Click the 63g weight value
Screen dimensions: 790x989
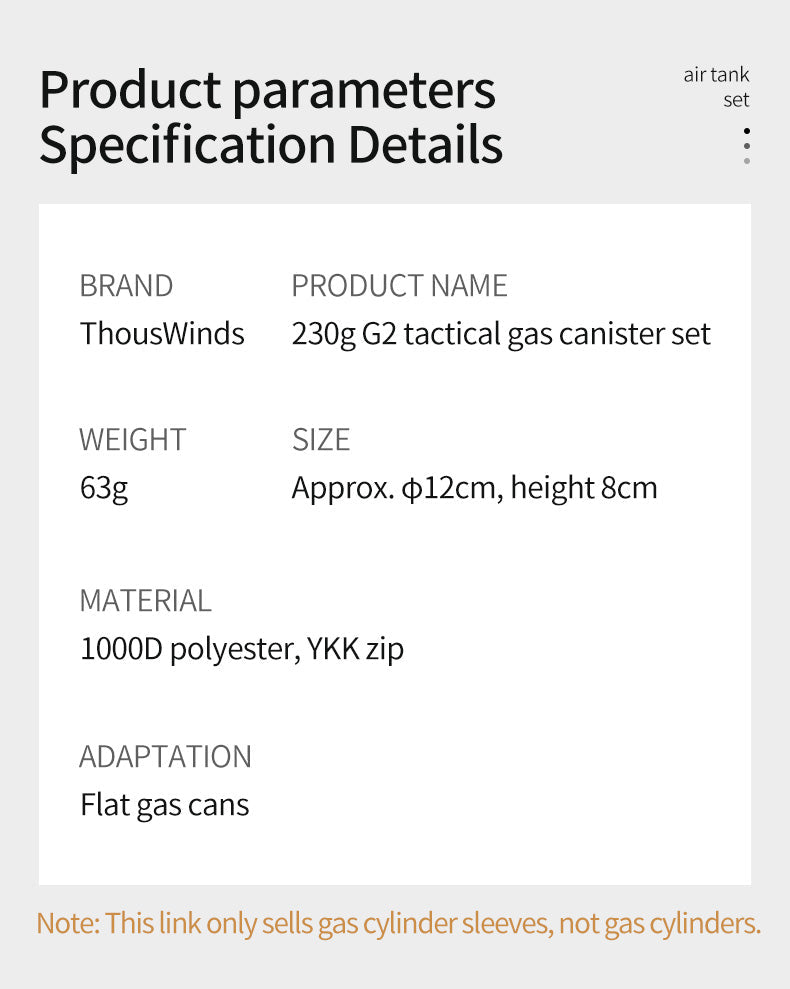(x=104, y=489)
